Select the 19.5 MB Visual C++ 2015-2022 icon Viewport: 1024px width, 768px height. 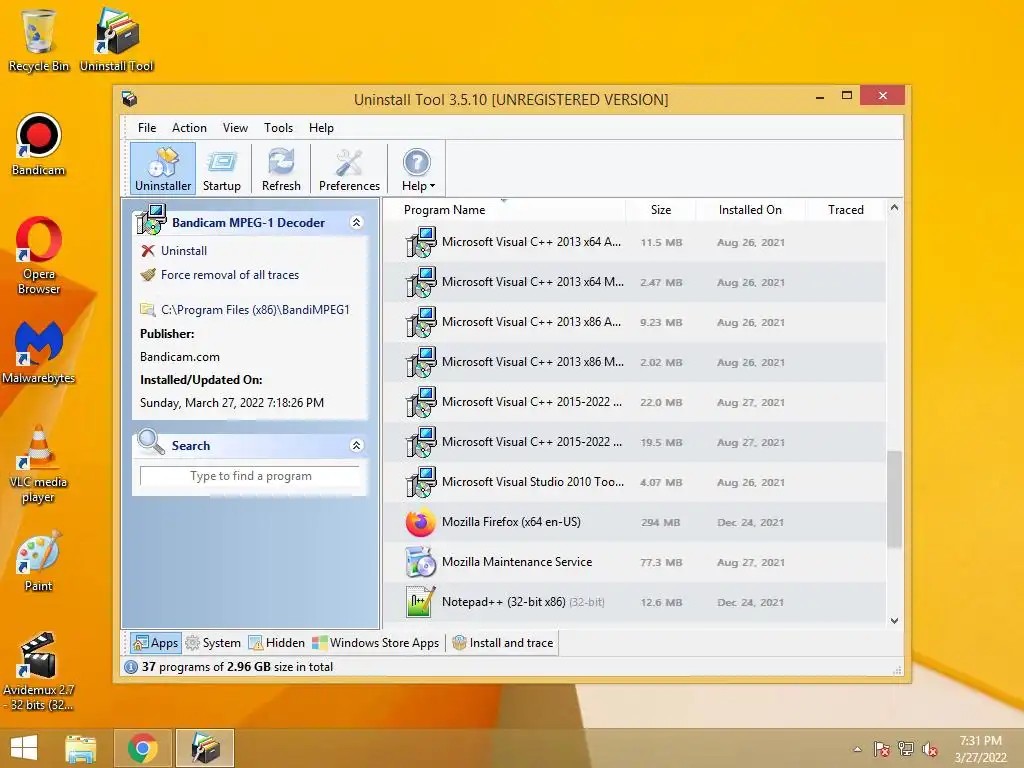(421, 442)
